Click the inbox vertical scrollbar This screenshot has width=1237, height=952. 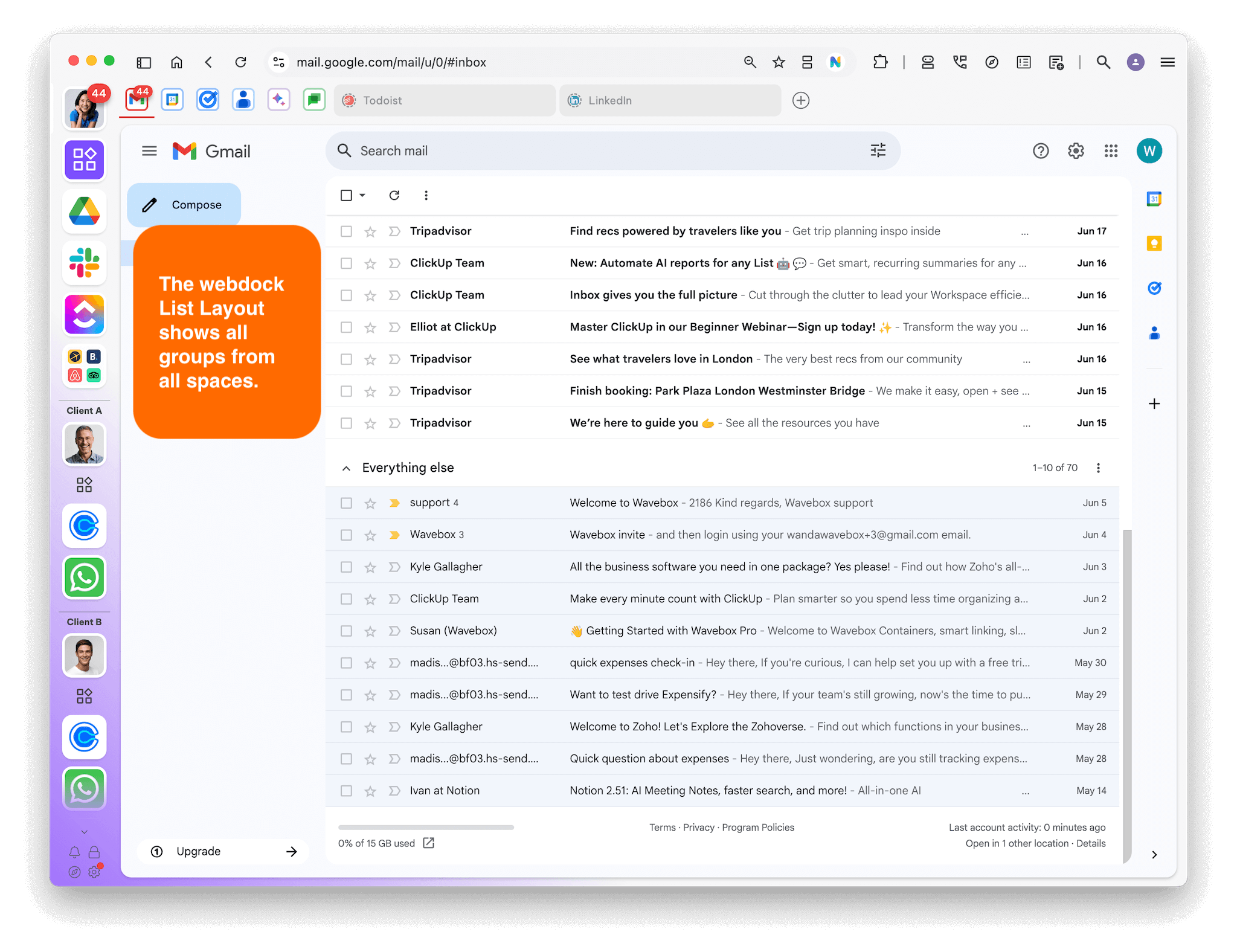click(1128, 696)
